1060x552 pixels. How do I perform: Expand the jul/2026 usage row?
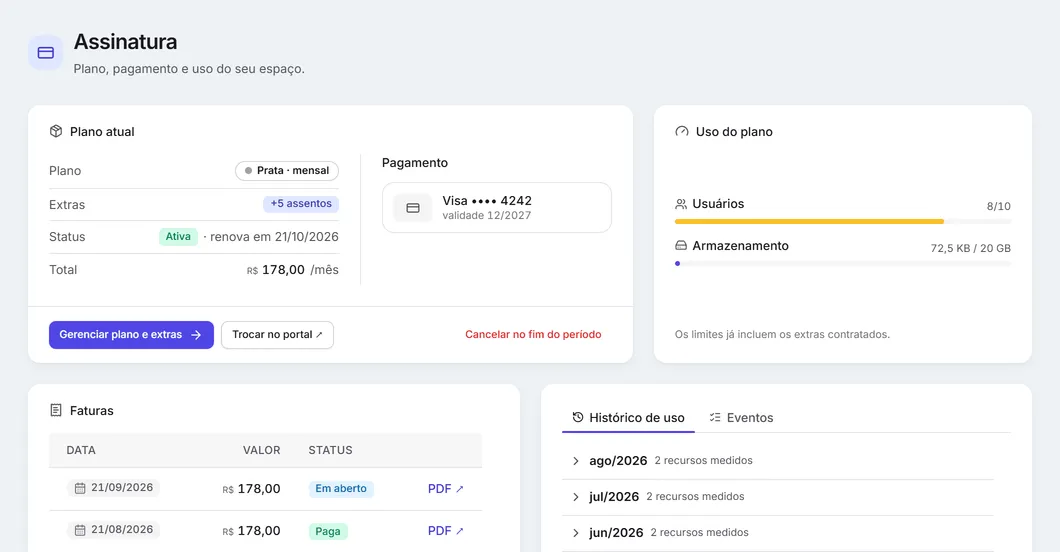[x=777, y=497]
